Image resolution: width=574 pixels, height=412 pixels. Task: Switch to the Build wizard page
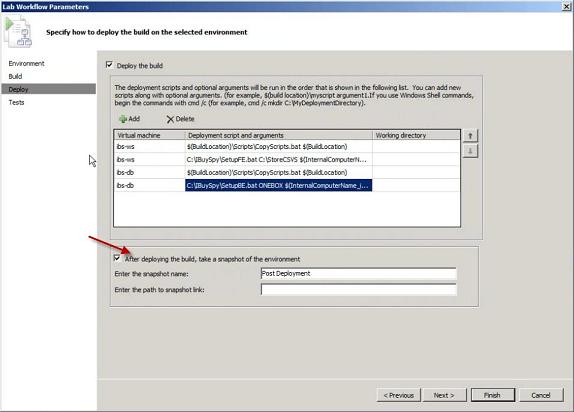15,76
